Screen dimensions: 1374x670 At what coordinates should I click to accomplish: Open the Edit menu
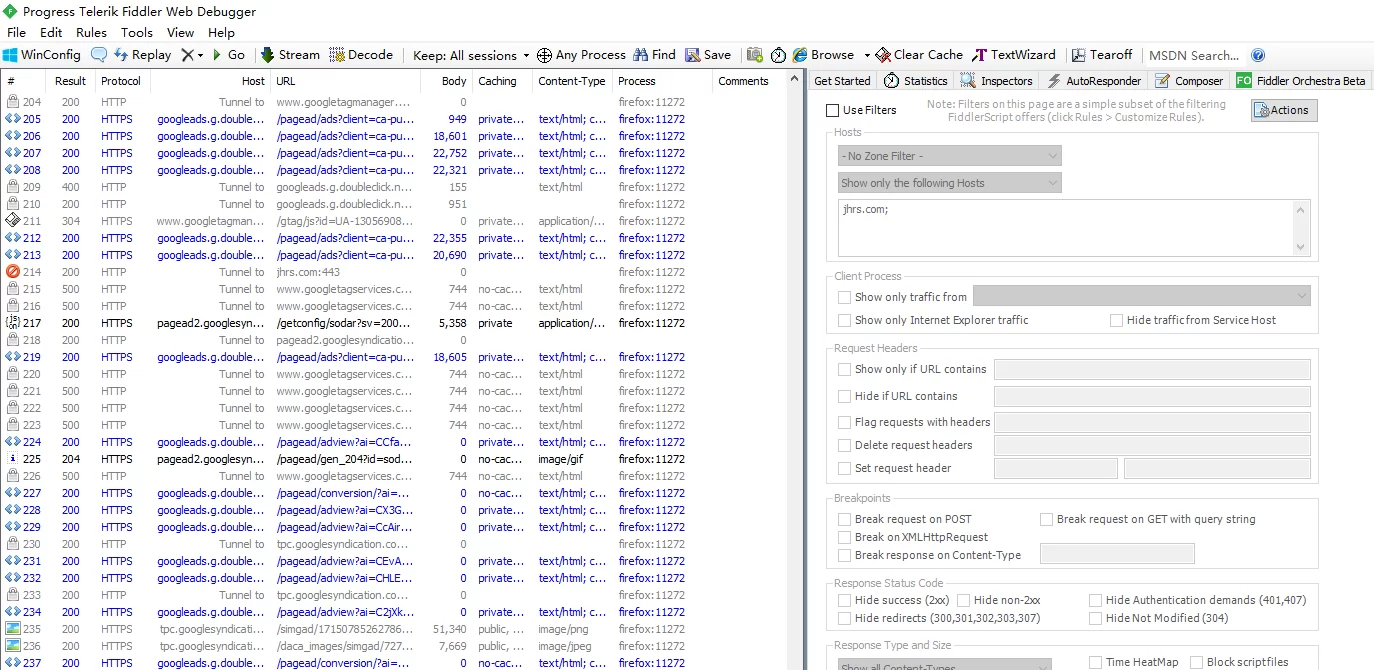tap(51, 33)
